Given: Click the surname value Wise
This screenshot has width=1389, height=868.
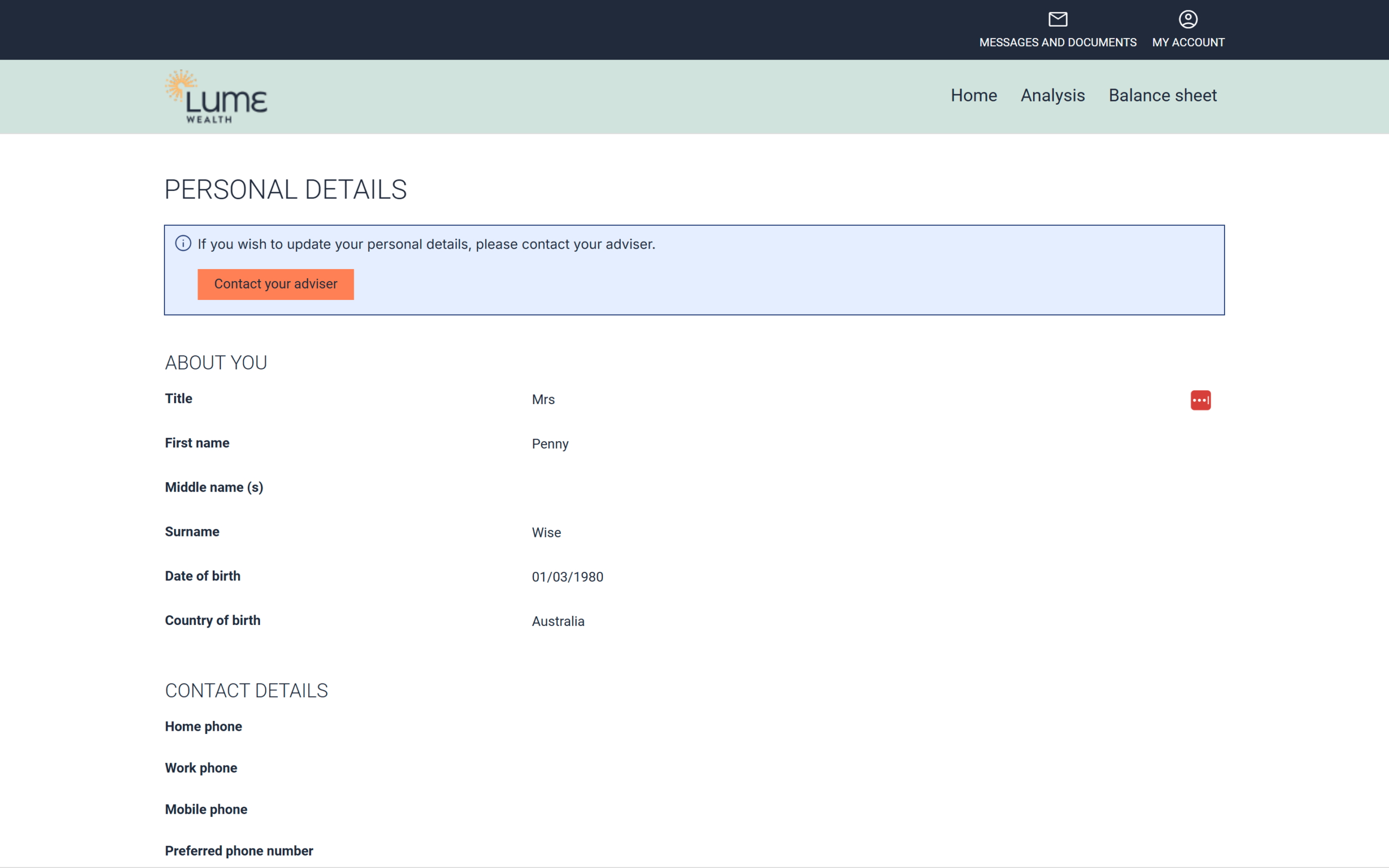Looking at the screenshot, I should point(546,533).
